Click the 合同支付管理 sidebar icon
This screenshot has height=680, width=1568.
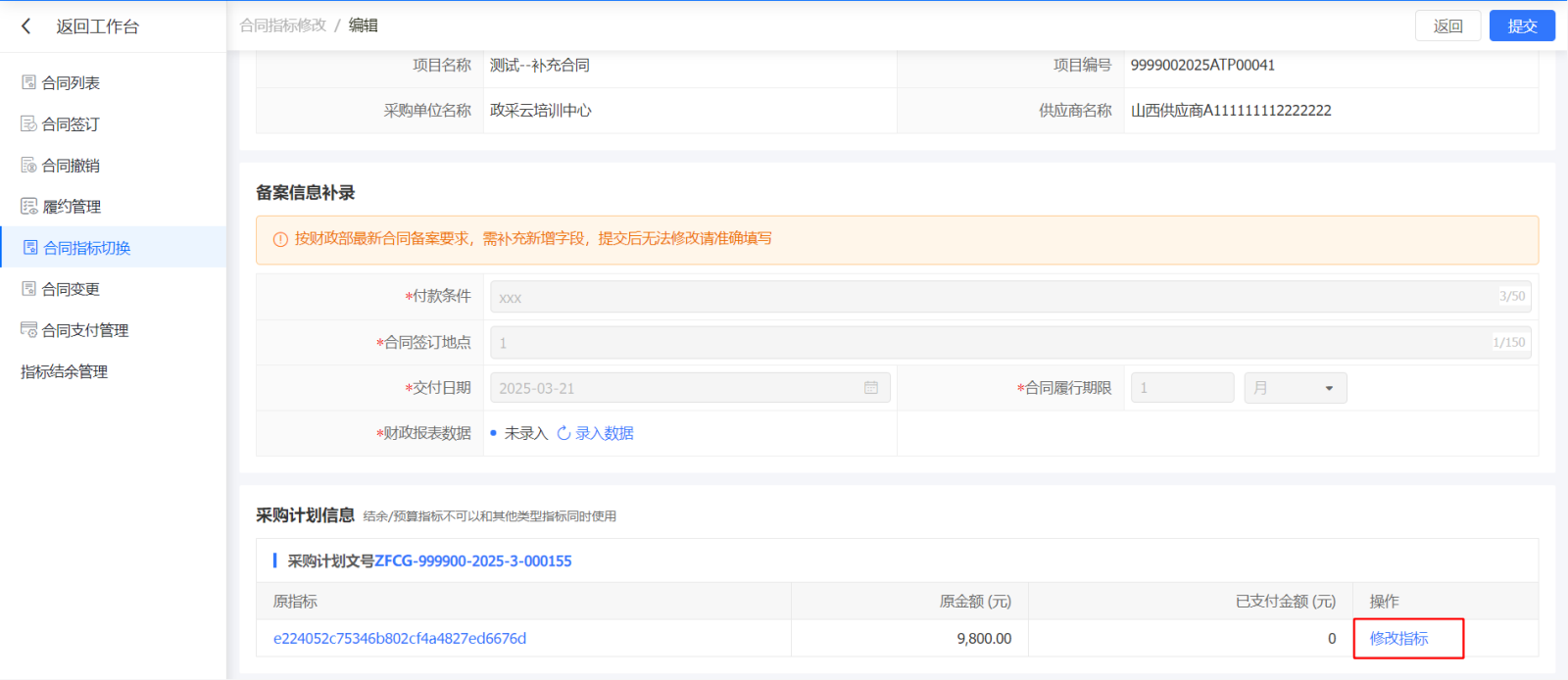(x=29, y=329)
